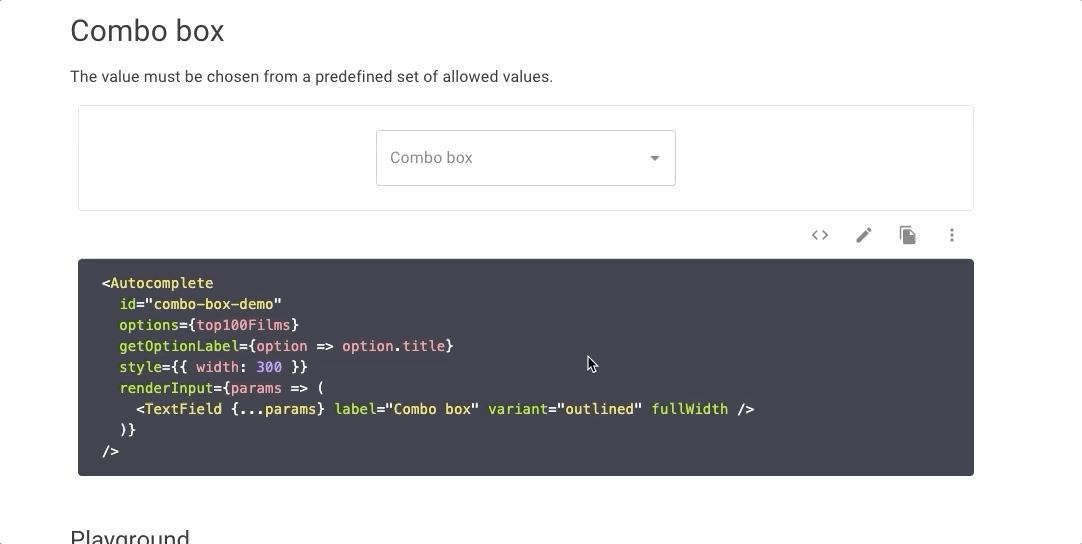The image size is (1082, 544).
Task: Click the getOptionLabel code line
Action: point(286,346)
